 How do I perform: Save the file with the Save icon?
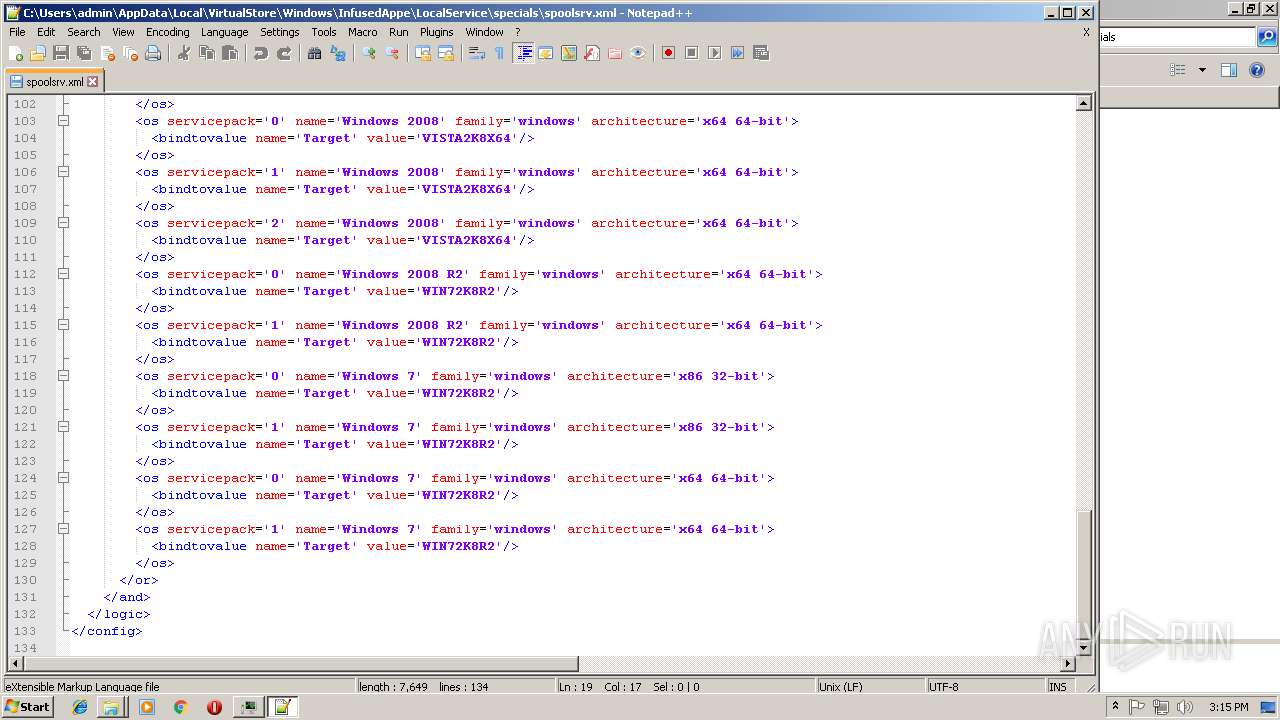coord(61,53)
